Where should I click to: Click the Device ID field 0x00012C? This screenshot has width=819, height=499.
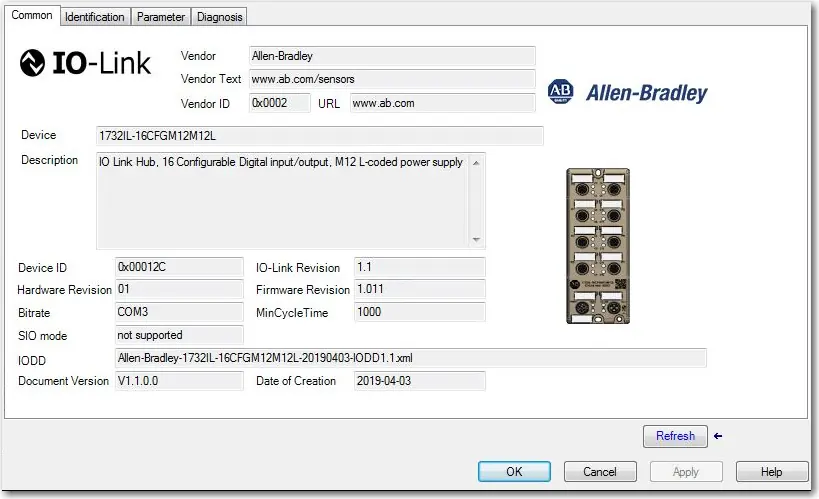point(179,266)
